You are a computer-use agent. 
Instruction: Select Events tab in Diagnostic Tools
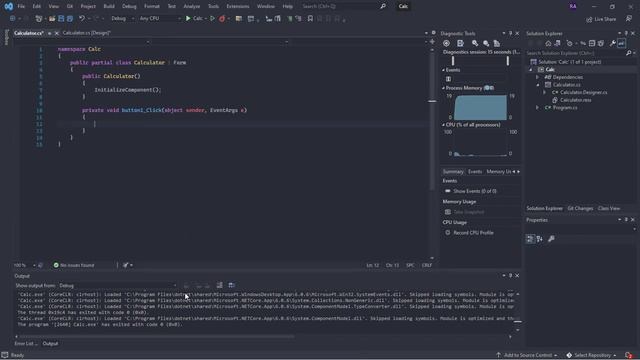coord(475,172)
